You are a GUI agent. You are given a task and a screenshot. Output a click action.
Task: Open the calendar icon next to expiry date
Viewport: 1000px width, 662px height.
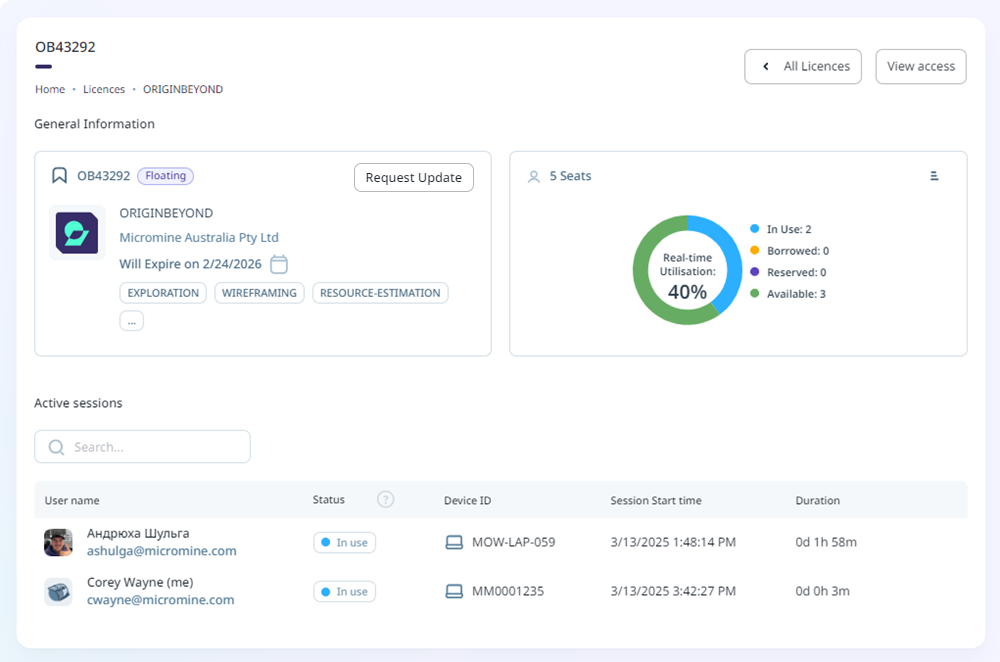pyautogui.click(x=279, y=264)
